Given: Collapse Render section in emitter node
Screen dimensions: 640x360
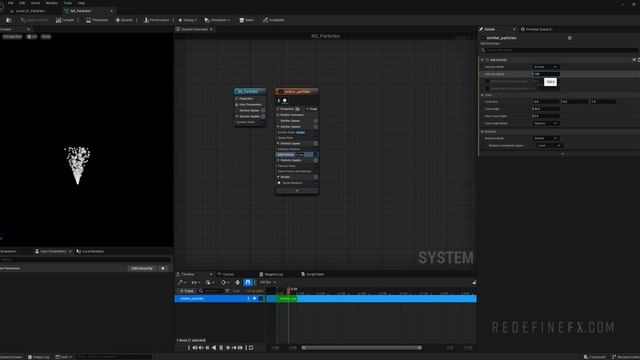Looking at the screenshot, I should pos(278,177).
